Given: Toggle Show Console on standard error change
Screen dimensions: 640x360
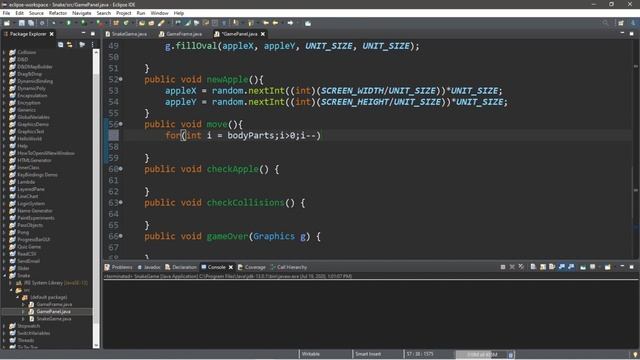Looking at the screenshot, I should (571, 267).
